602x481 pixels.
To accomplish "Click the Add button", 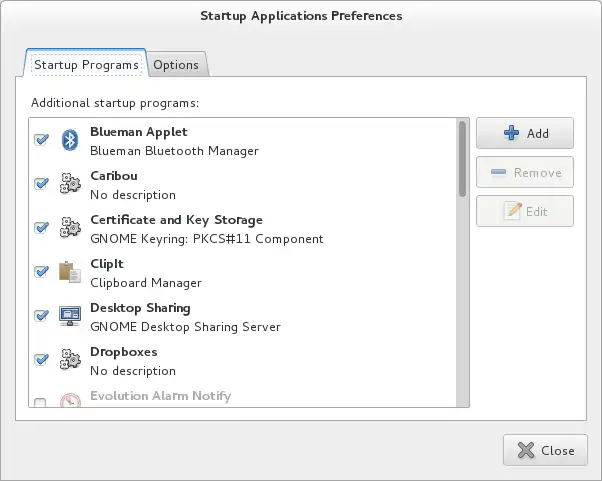I will click(x=525, y=133).
